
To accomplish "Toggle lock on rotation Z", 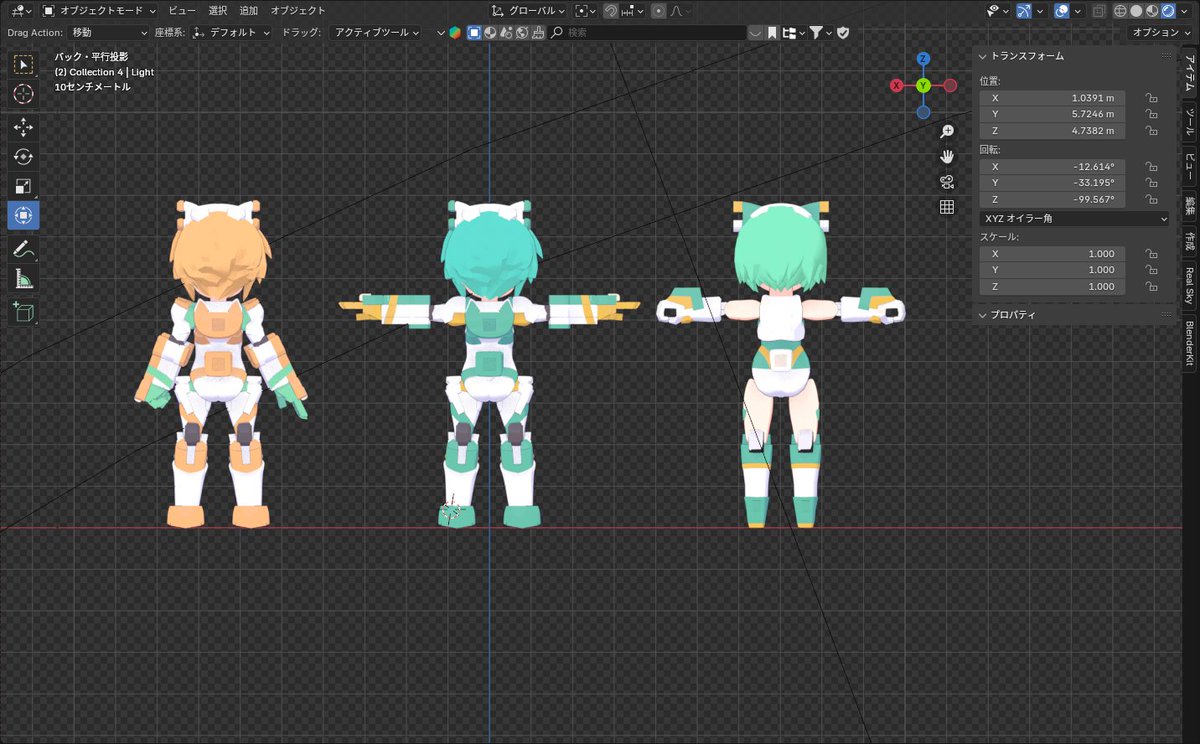I will (1152, 199).
